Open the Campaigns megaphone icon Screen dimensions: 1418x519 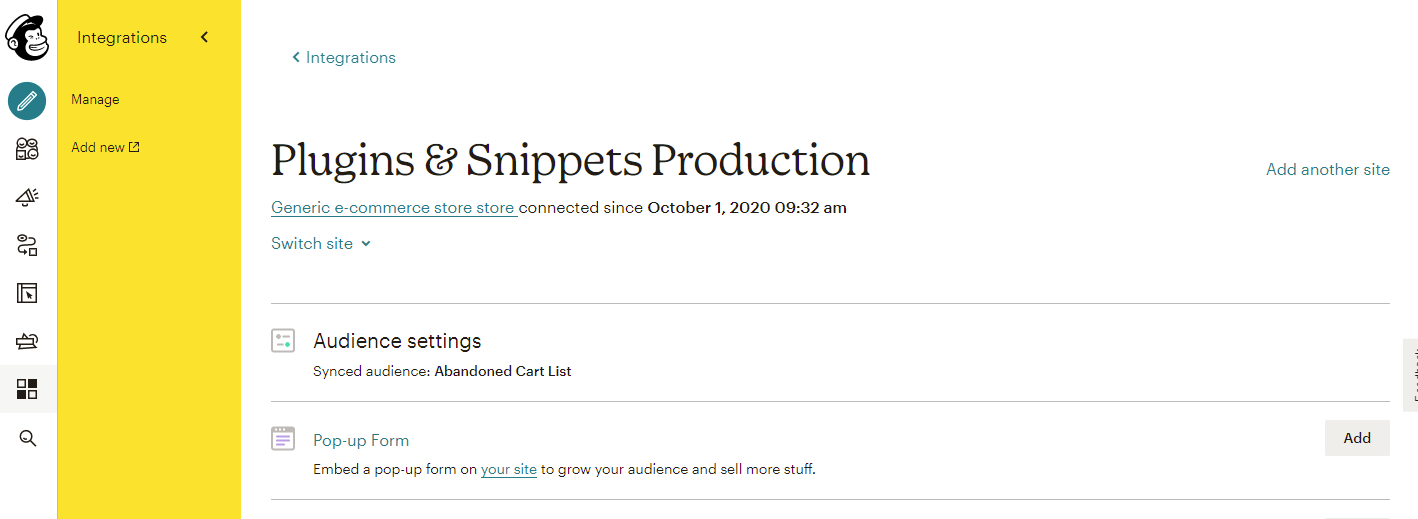[x=27, y=197]
